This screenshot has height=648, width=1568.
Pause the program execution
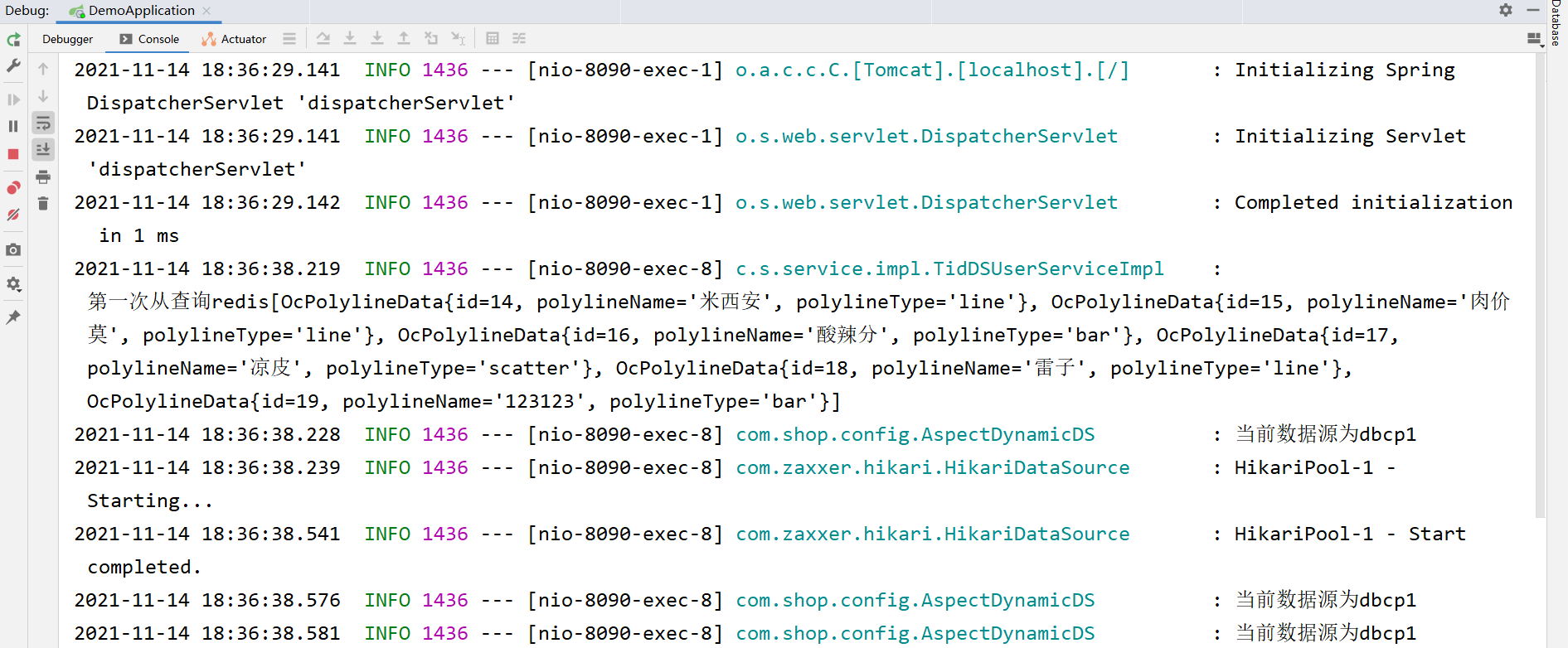click(x=13, y=126)
